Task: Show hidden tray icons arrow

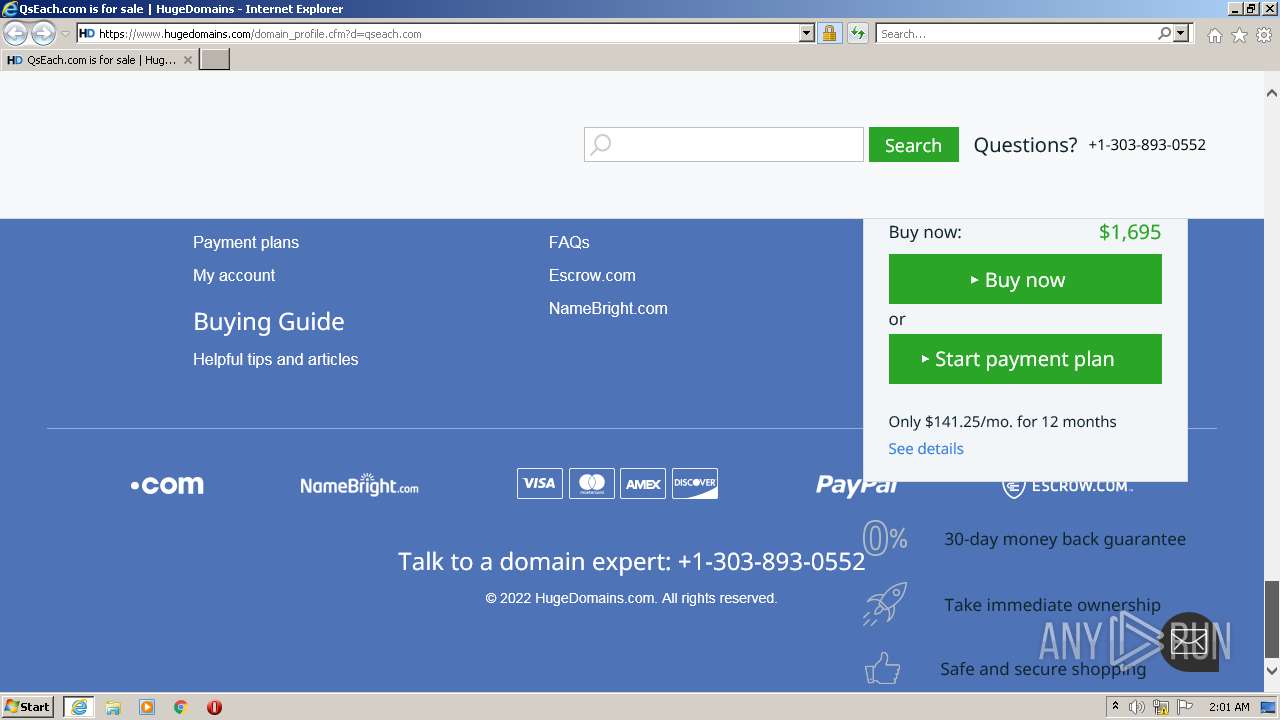Action: 1116,707
